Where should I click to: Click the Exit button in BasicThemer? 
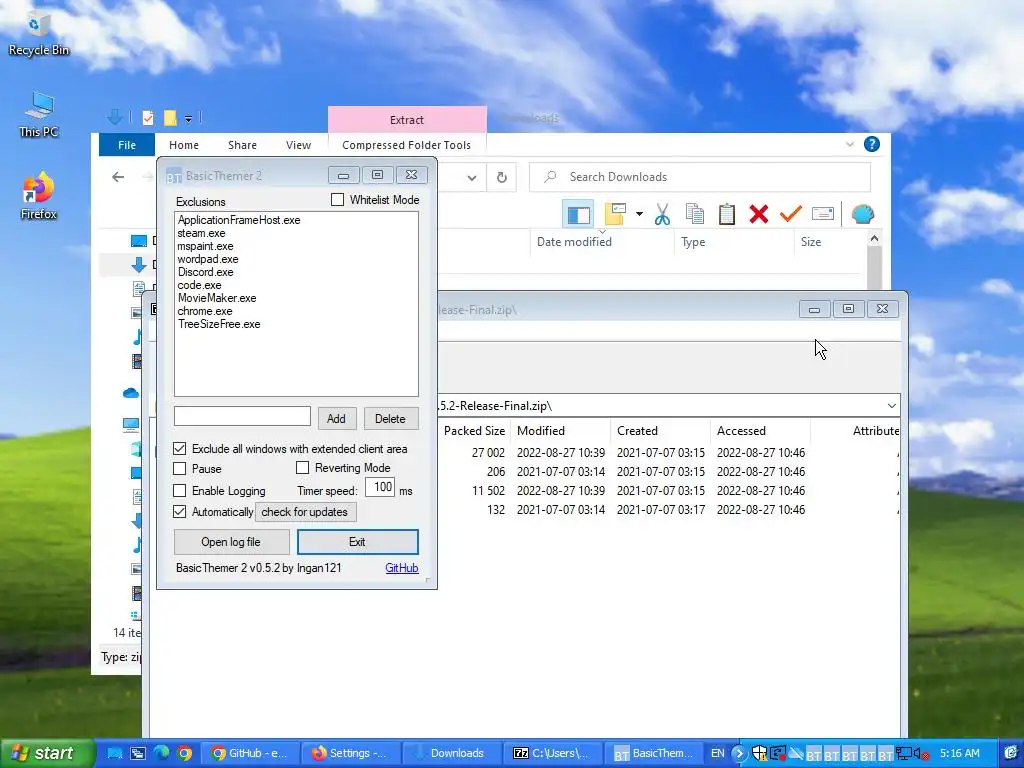coord(357,542)
